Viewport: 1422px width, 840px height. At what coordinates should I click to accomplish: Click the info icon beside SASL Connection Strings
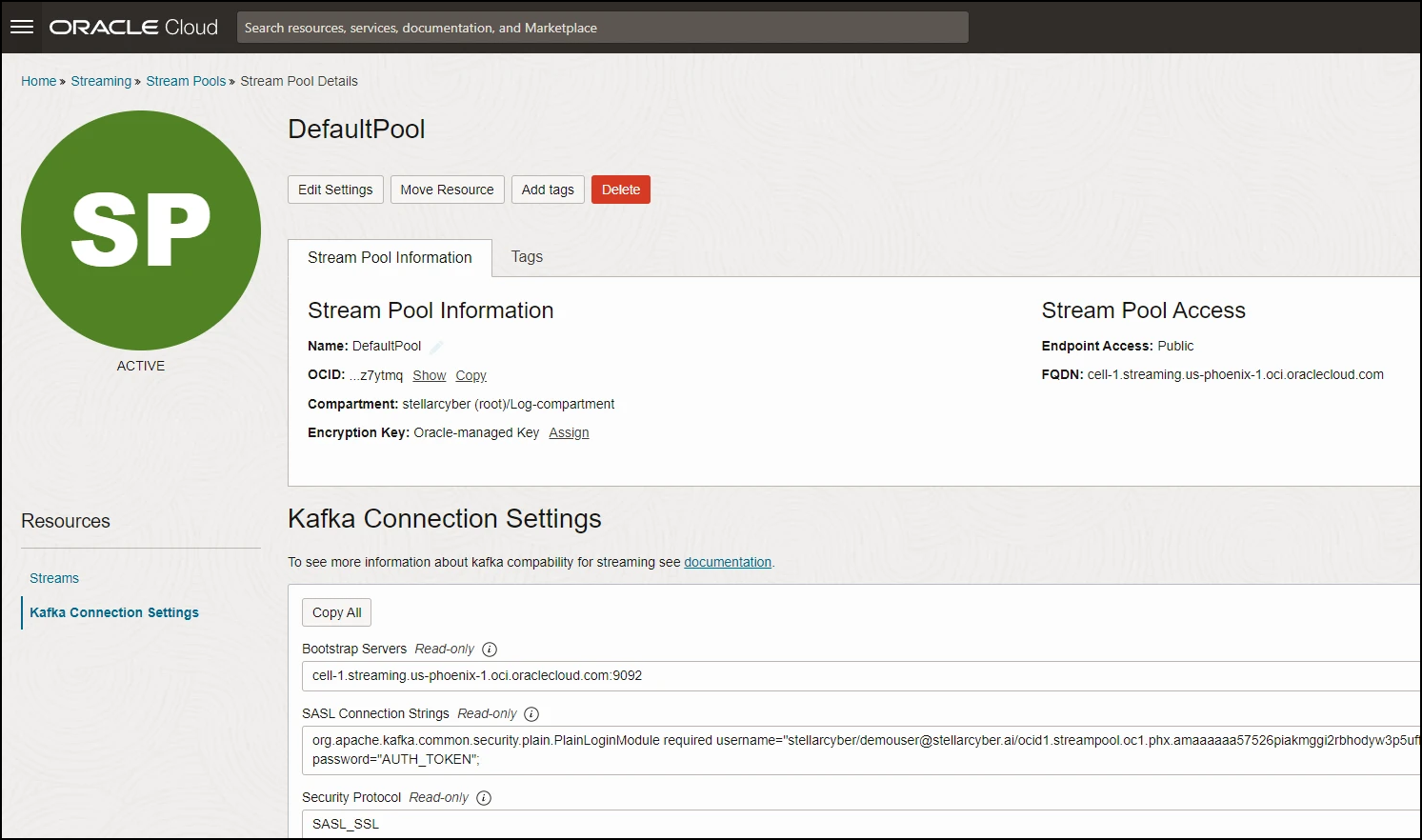[x=531, y=714]
